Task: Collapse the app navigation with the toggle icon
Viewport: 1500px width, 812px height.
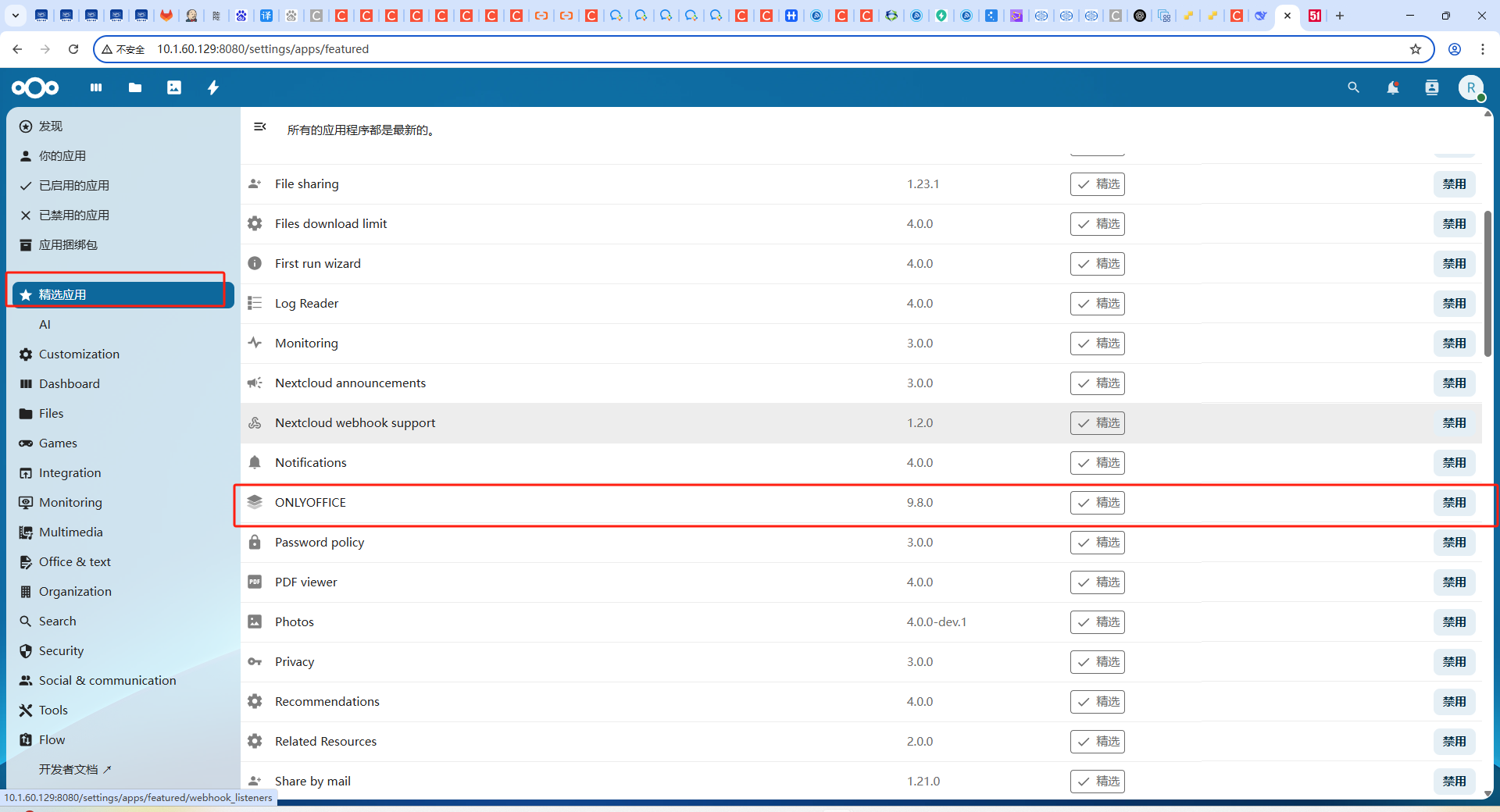Action: [x=260, y=126]
